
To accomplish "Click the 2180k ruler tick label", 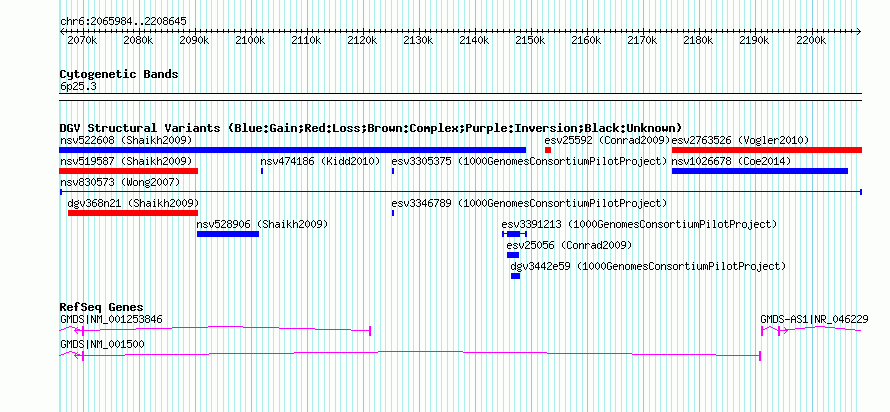I will coord(698,41).
